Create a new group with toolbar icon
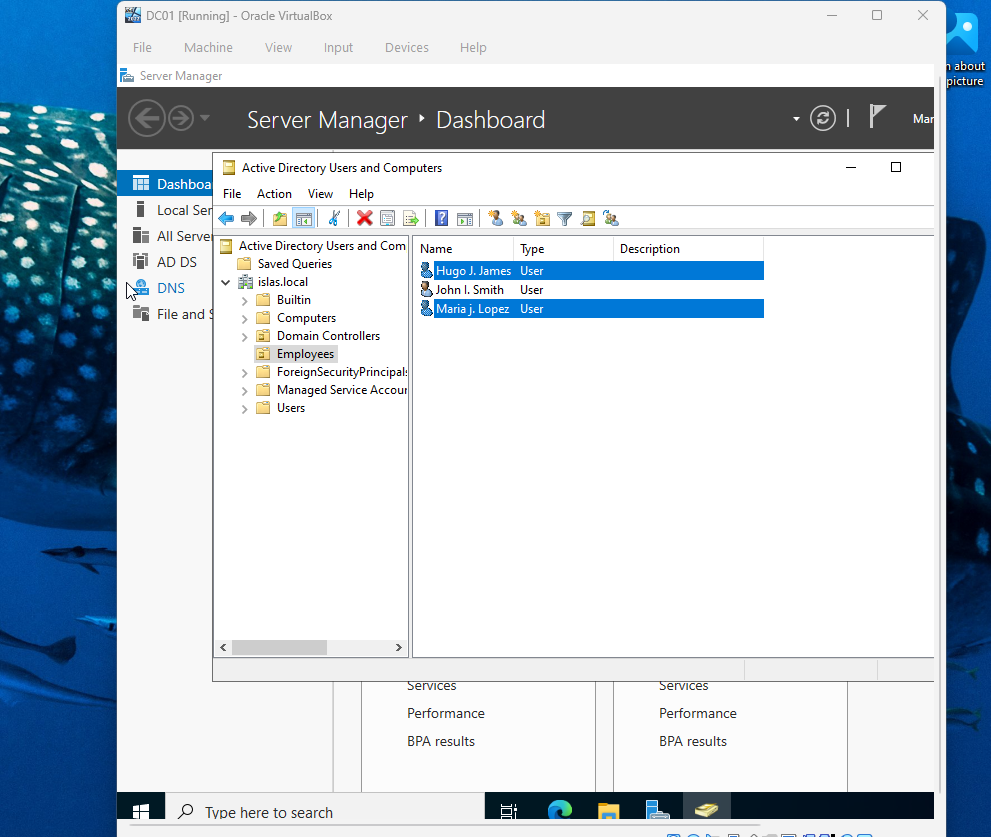The height and width of the screenshot is (837, 991). pos(519,219)
